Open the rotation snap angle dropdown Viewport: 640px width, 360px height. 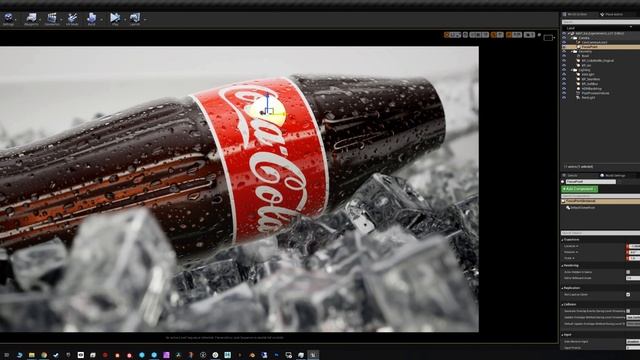coord(517,35)
